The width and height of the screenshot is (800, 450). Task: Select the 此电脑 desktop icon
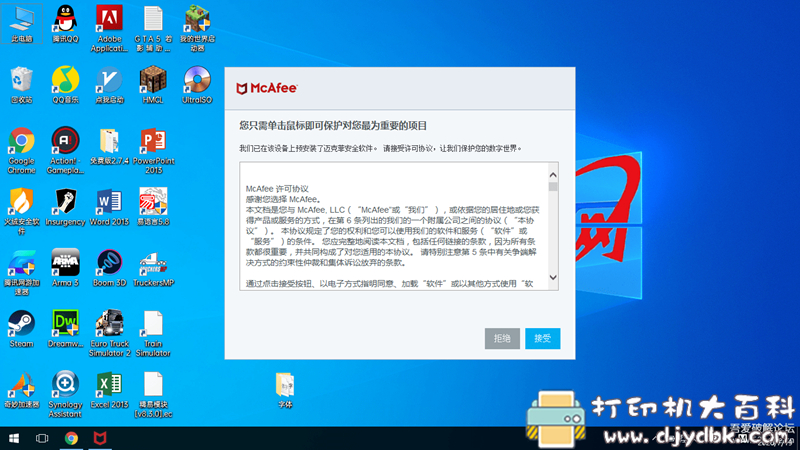click(x=21, y=24)
